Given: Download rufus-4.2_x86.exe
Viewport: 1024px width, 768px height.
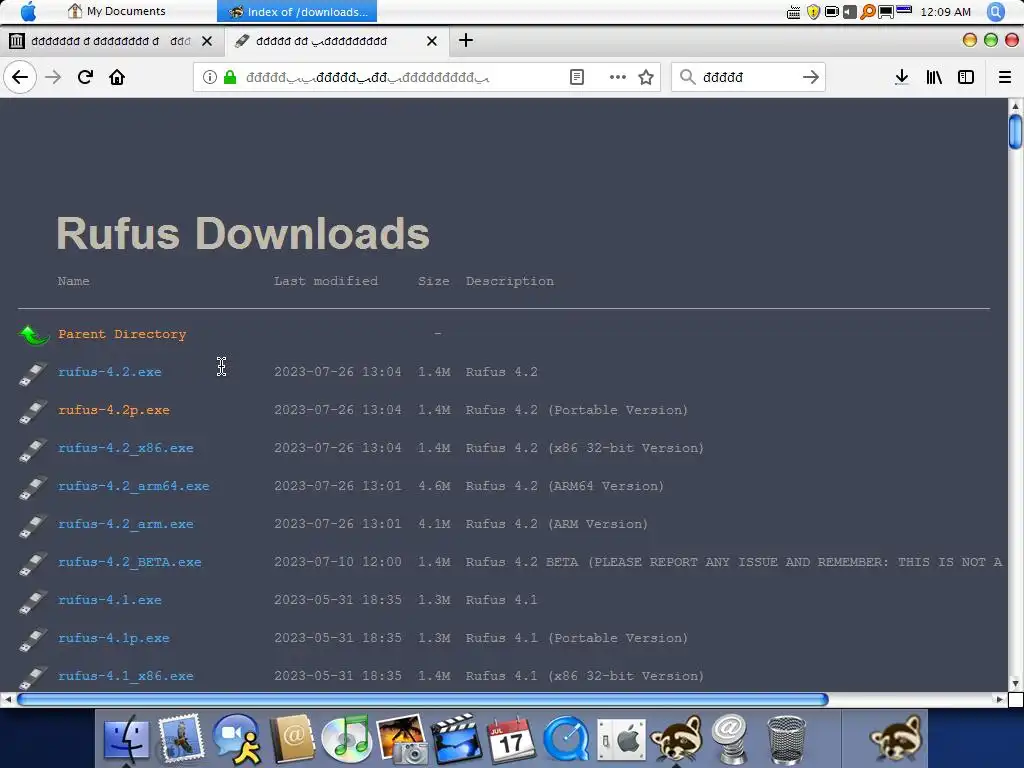Looking at the screenshot, I should tap(125, 447).
